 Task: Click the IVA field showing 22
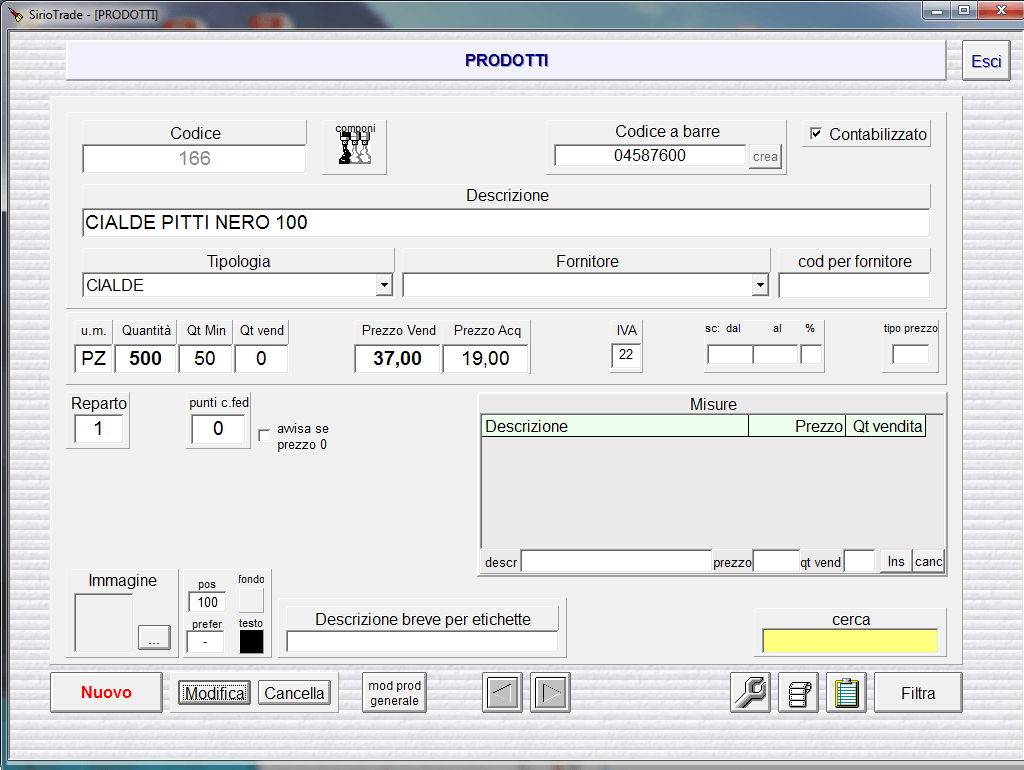click(626, 355)
